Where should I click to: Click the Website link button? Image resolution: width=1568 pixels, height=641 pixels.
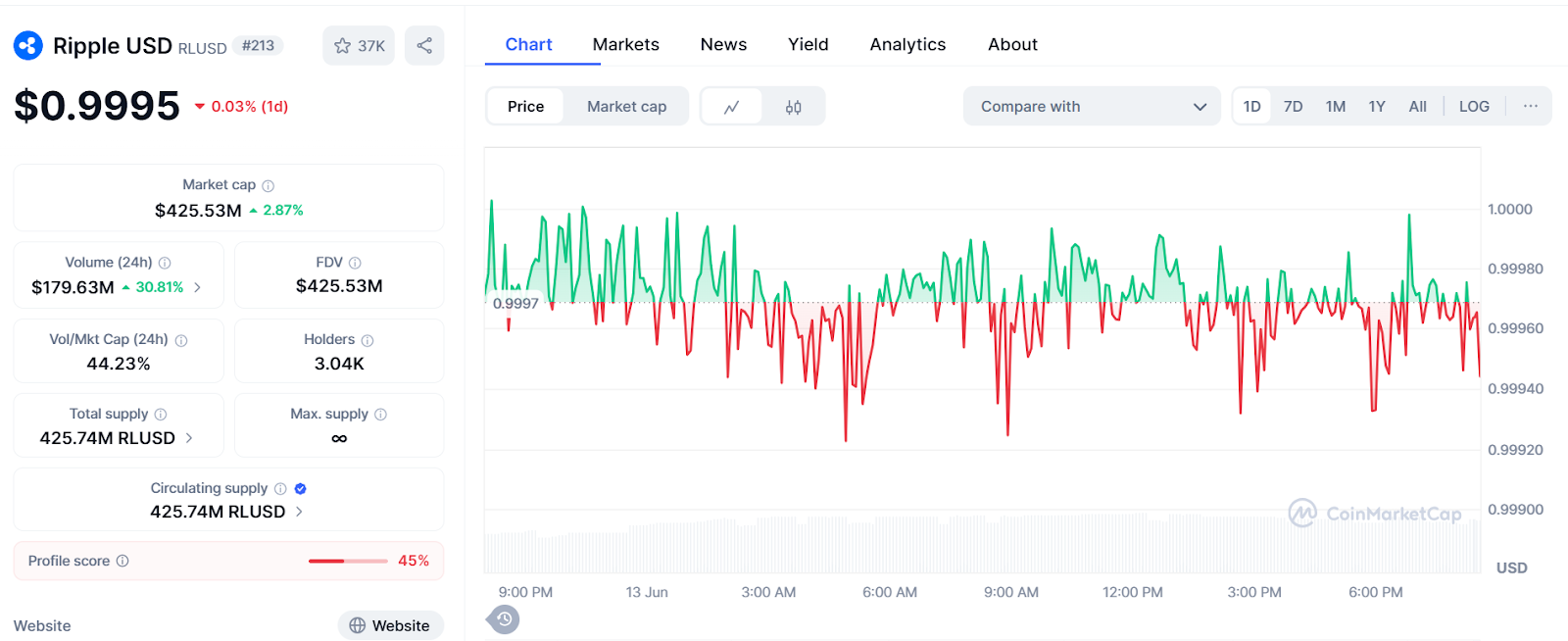pyautogui.click(x=390, y=625)
